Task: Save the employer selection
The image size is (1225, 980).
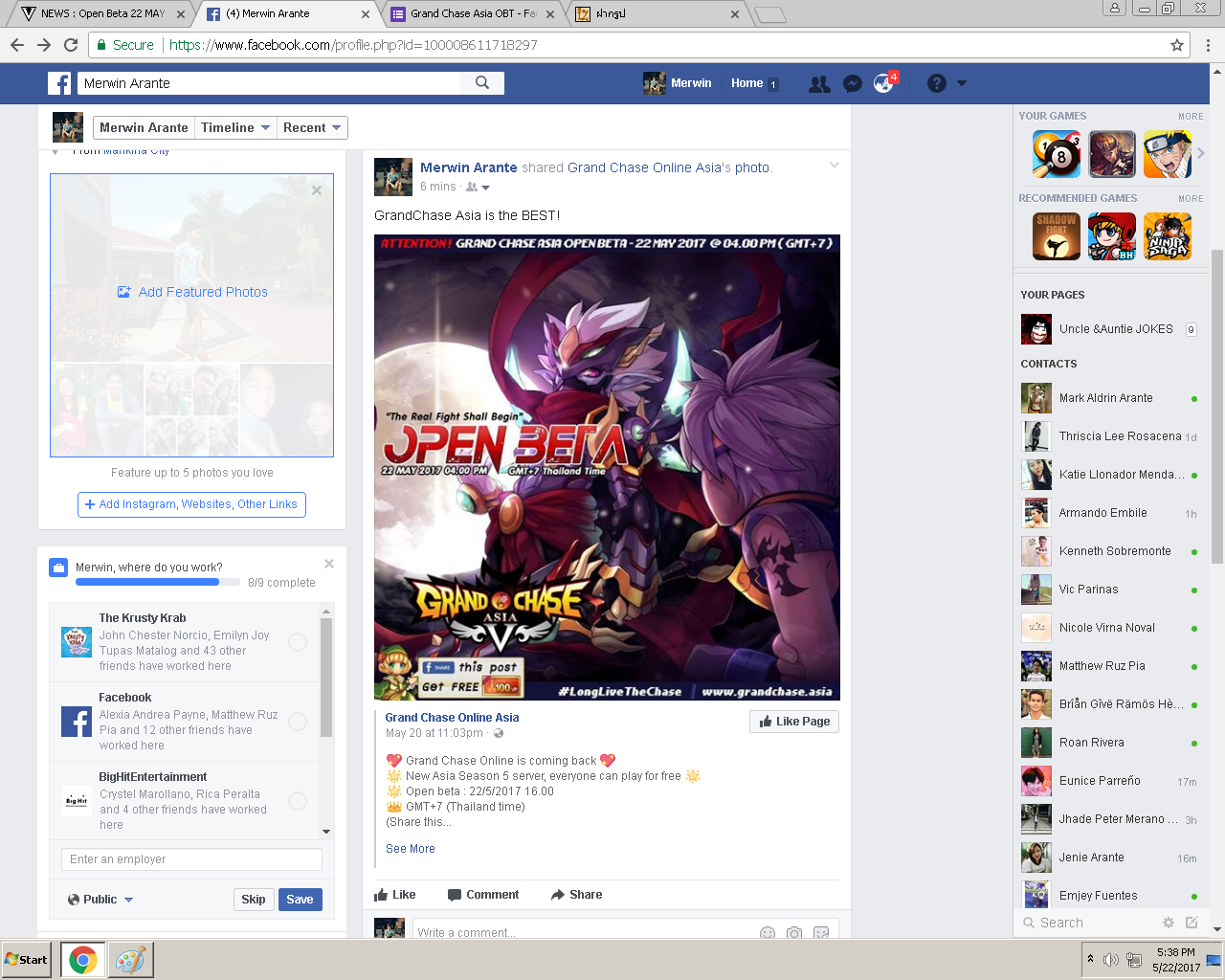Action: pos(300,900)
